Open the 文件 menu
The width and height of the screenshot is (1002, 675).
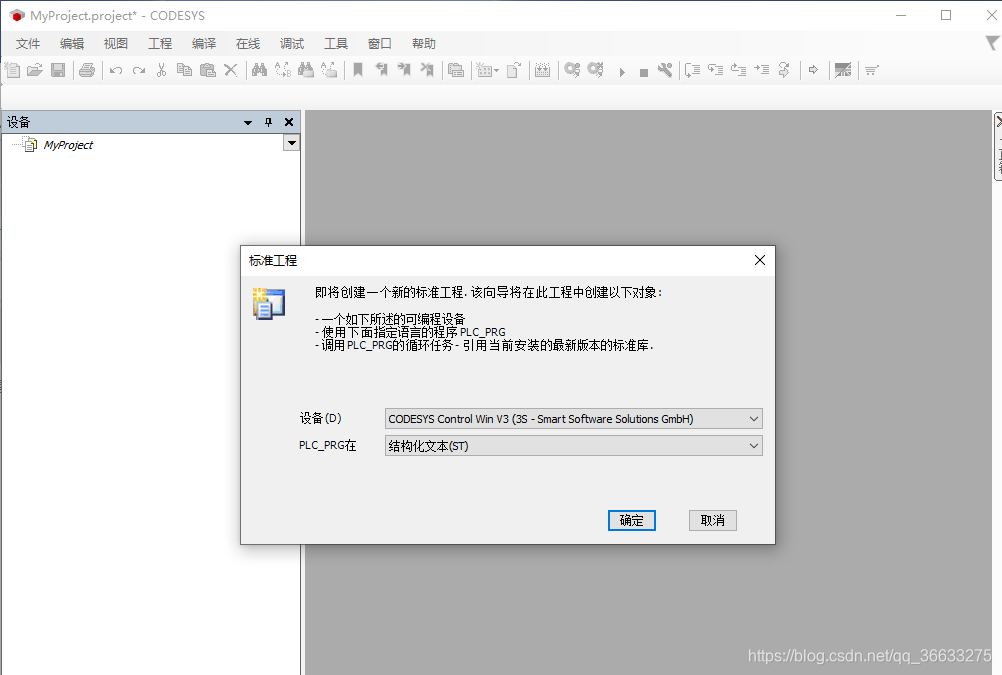coord(27,43)
